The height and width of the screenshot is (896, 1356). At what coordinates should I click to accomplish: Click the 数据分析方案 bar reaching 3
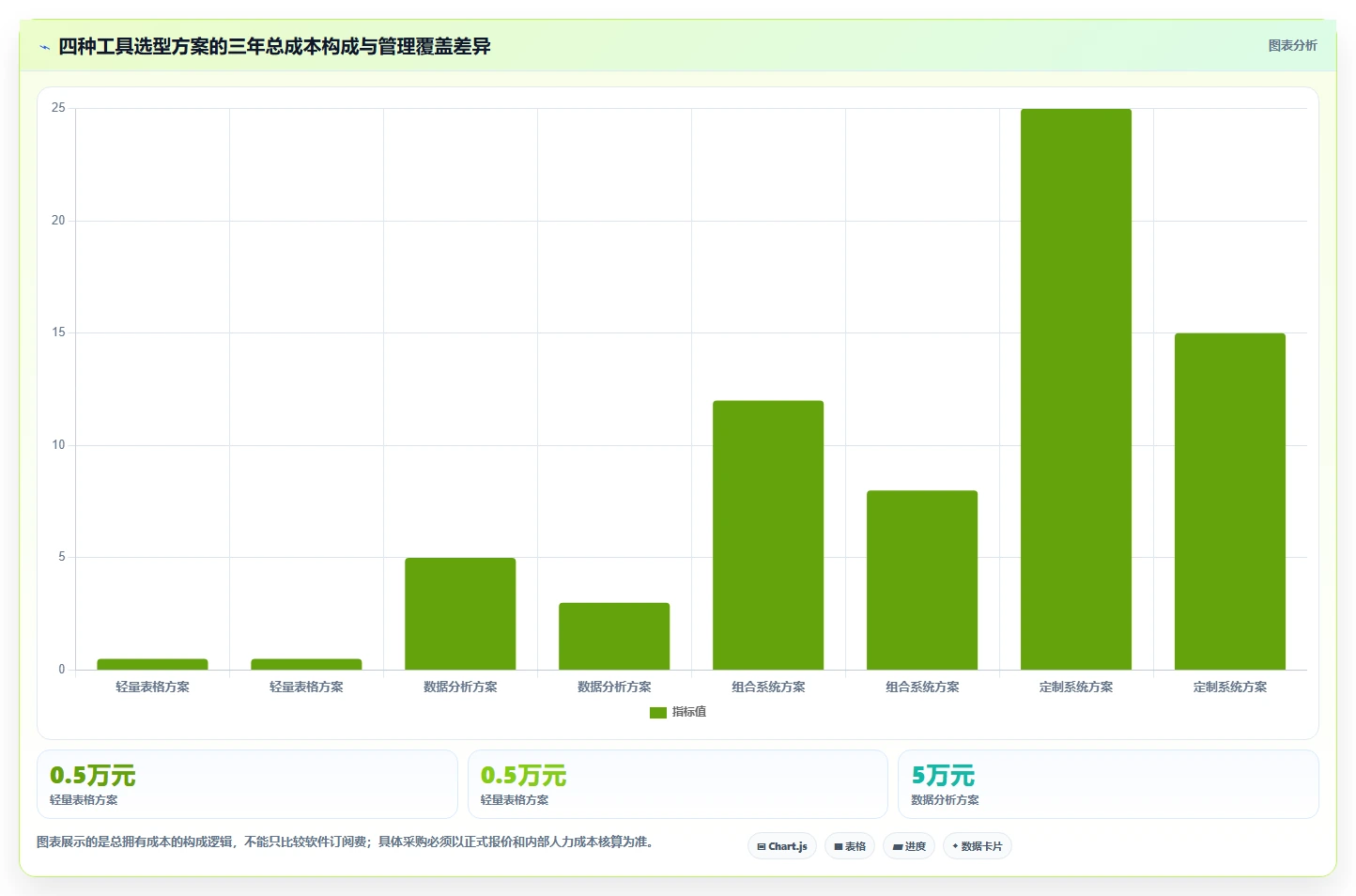click(x=614, y=636)
